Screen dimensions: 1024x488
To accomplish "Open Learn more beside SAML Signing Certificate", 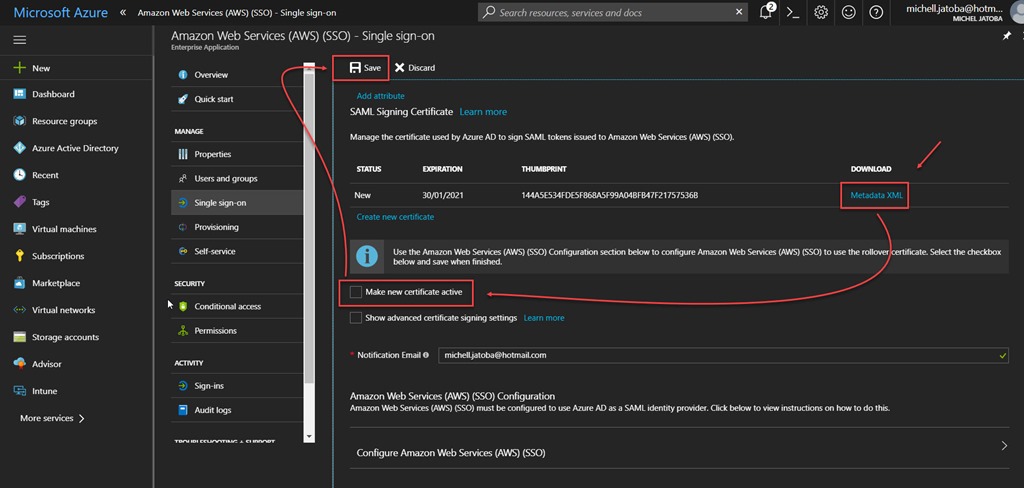I will pos(483,112).
